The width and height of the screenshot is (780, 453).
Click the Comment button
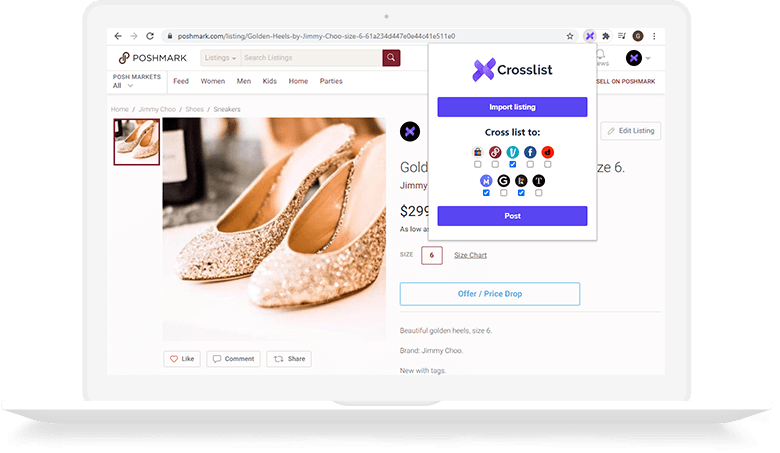coord(233,359)
